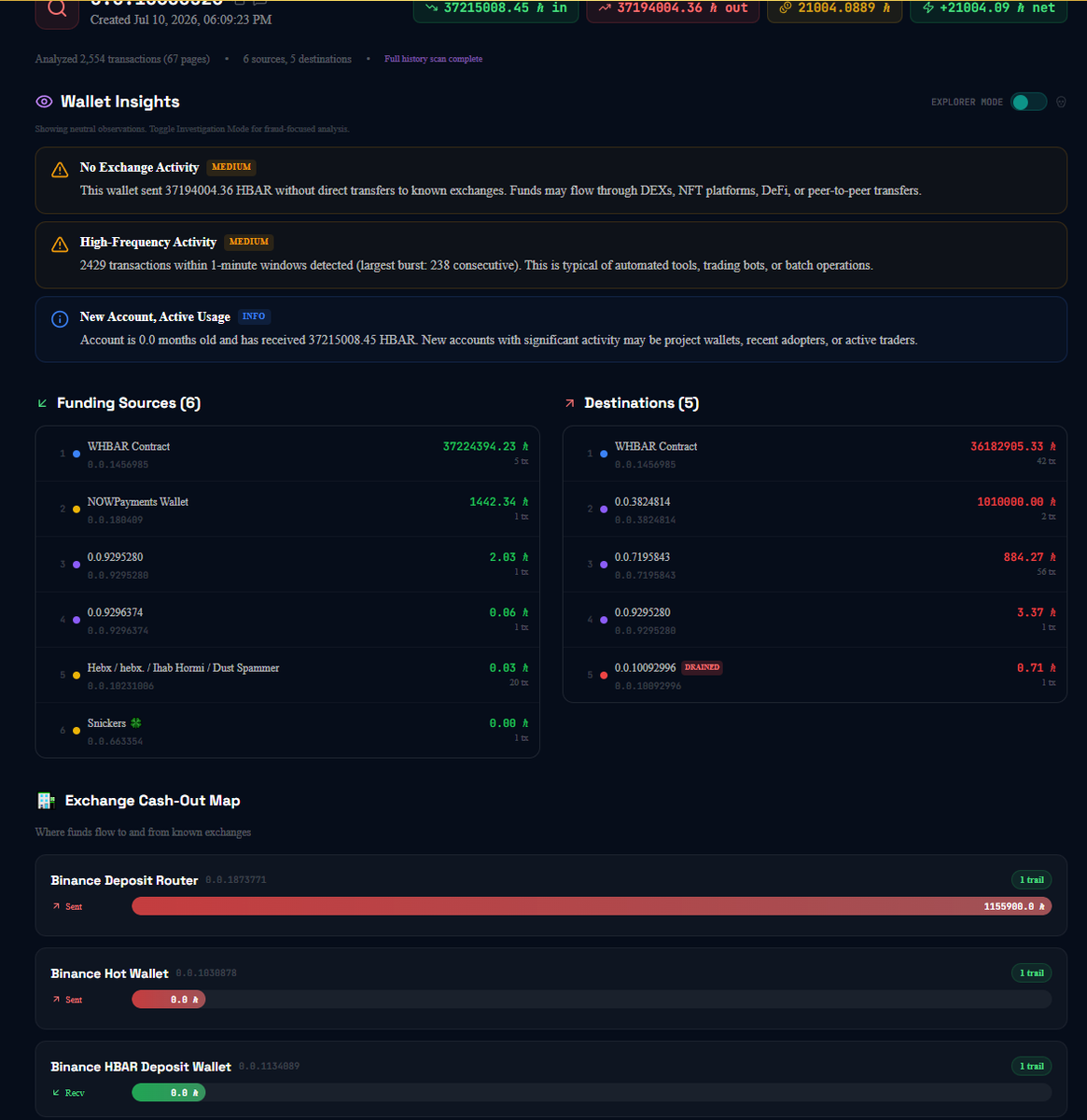This screenshot has width=1087, height=1120.
Task: Click the DRAINED badge
Action: [x=702, y=667]
